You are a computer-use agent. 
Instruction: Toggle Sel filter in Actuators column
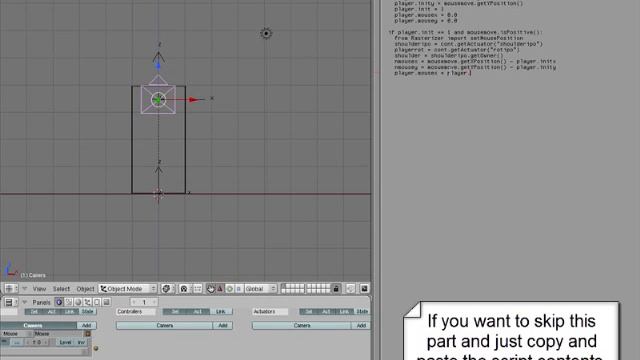pos(309,311)
